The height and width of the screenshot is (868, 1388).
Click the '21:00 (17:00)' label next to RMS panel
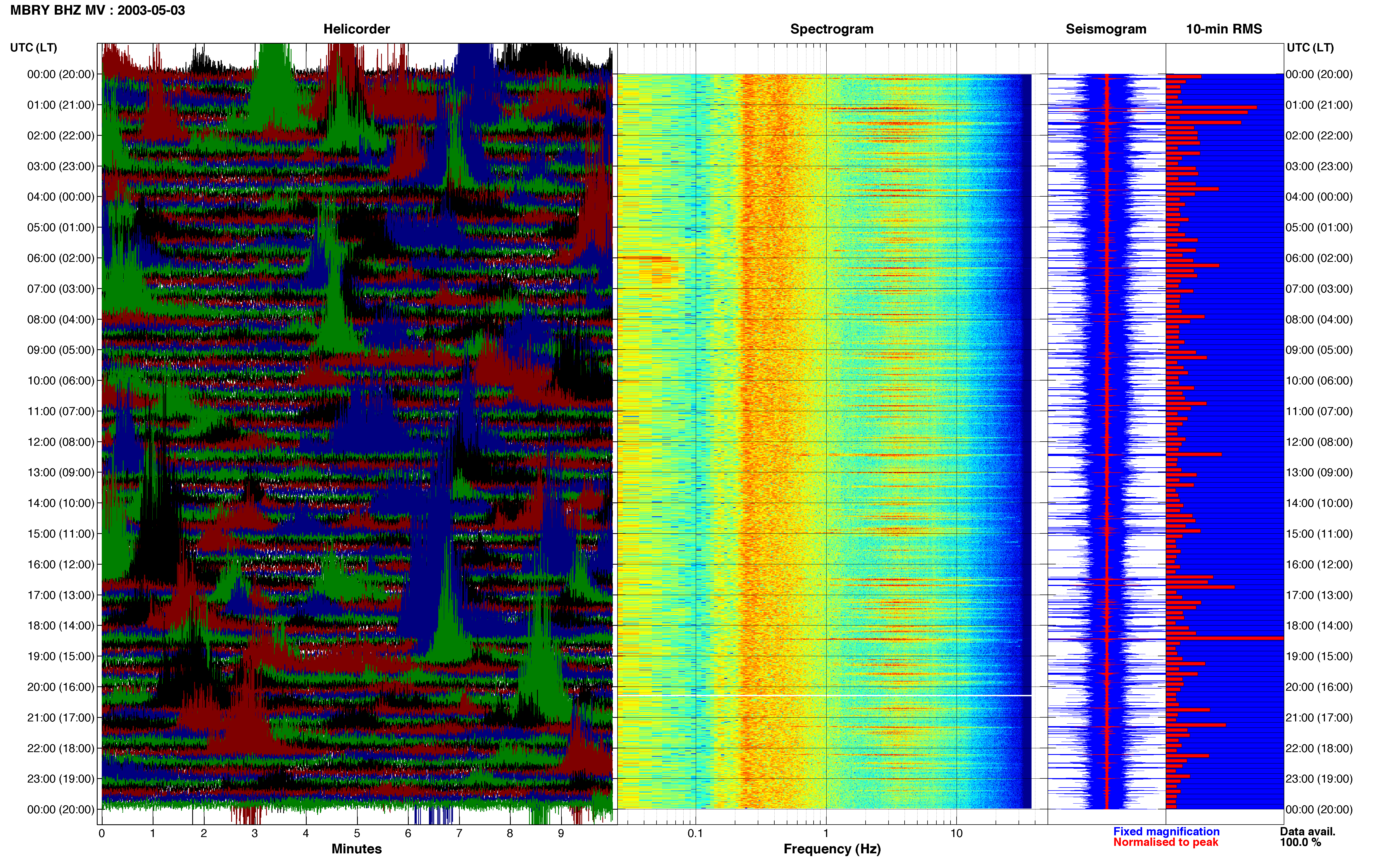(x=1319, y=718)
